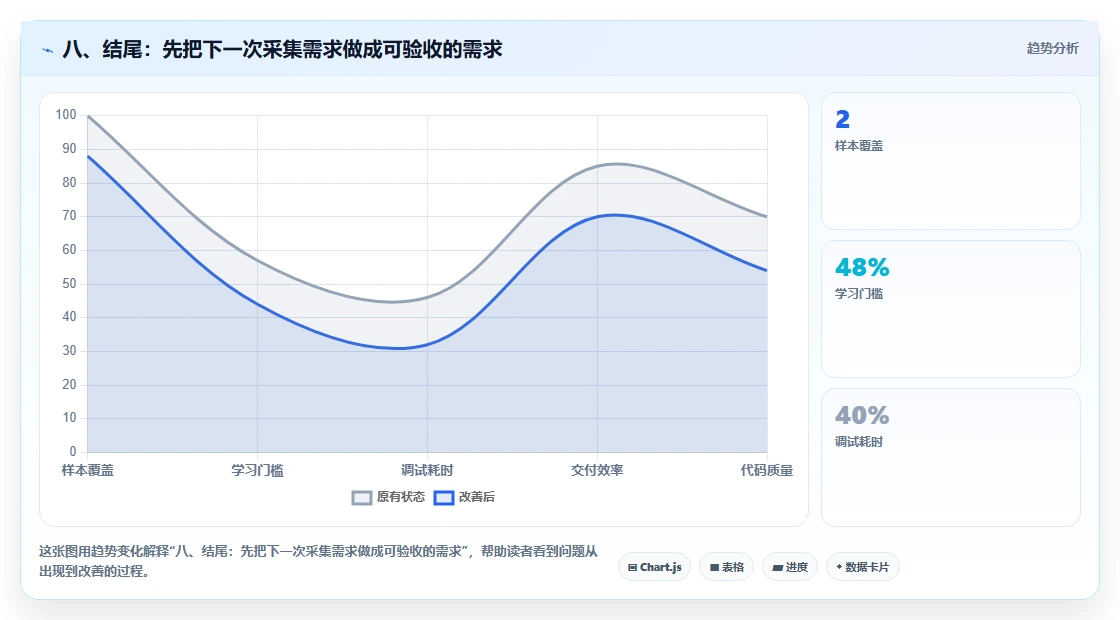Click the 样本覆盖 x-axis label
The width and height of the screenshot is (1120, 620).
[x=88, y=470]
